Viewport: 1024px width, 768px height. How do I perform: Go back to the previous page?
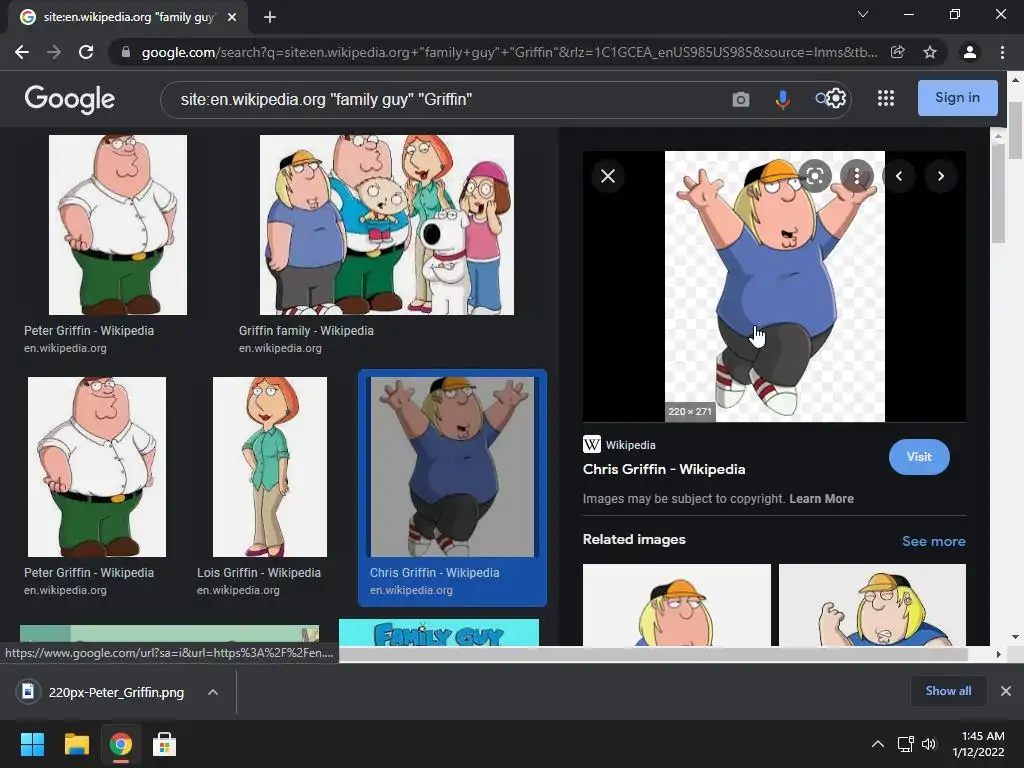click(22, 52)
